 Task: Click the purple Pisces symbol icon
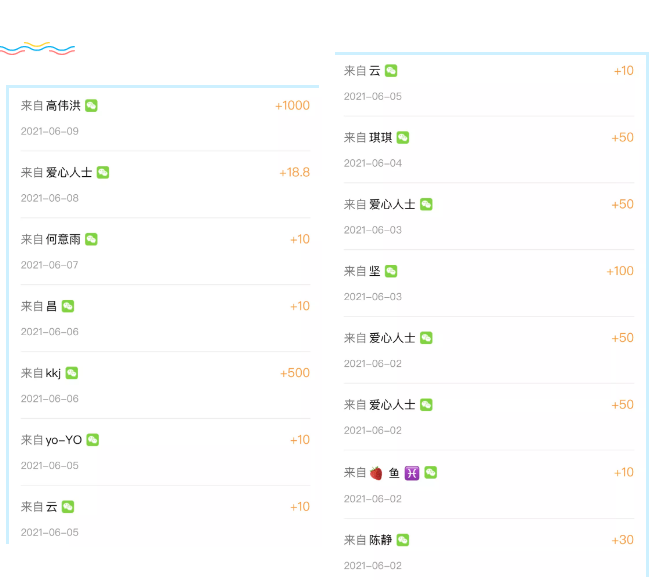point(412,473)
